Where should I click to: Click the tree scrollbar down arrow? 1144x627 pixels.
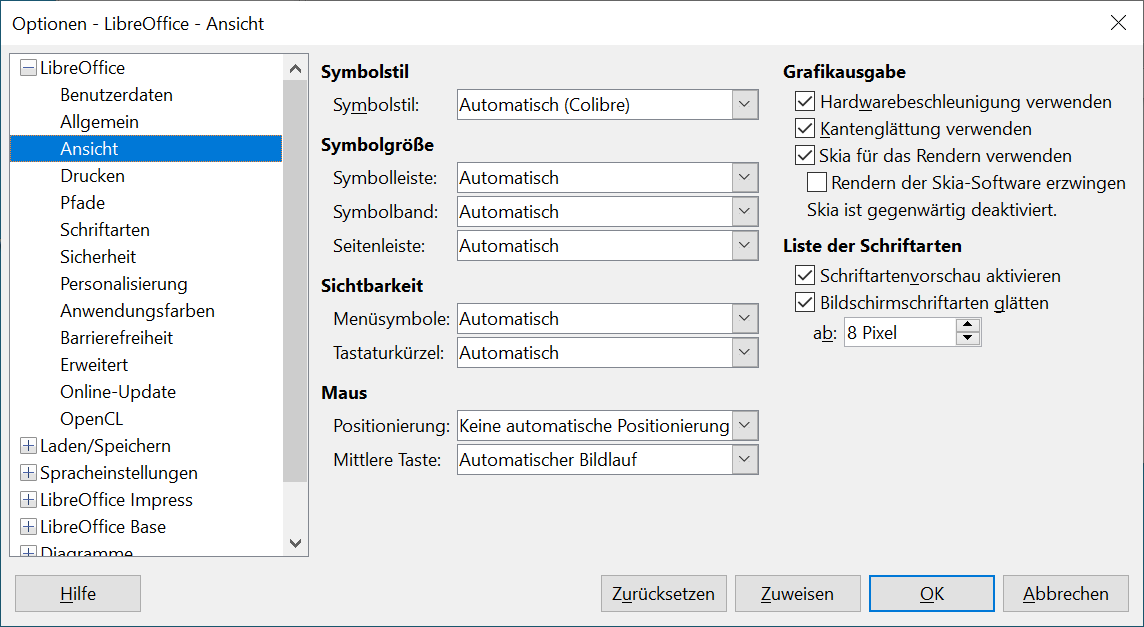click(x=295, y=543)
